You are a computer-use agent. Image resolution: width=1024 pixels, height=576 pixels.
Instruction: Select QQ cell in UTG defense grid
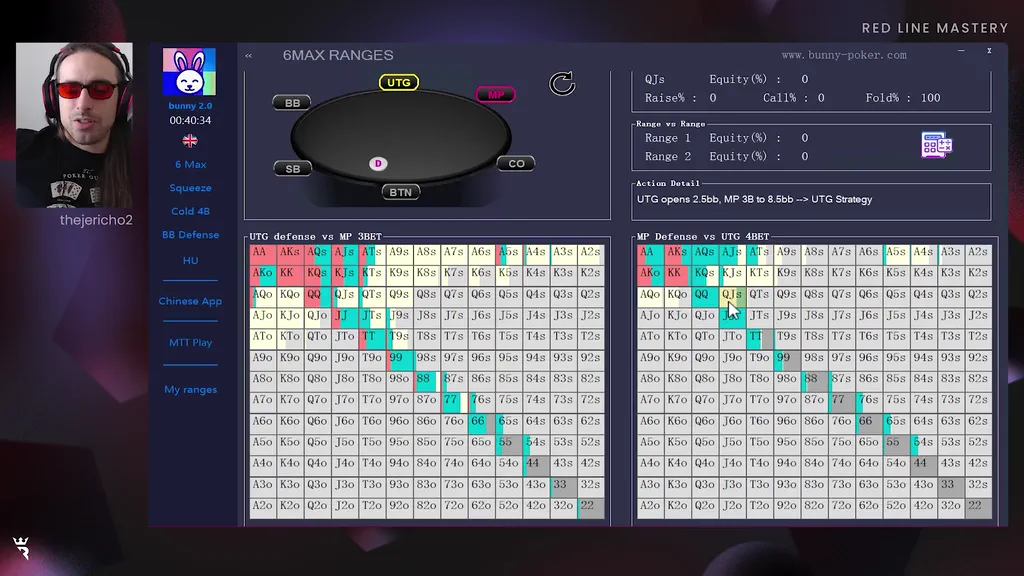pos(317,295)
